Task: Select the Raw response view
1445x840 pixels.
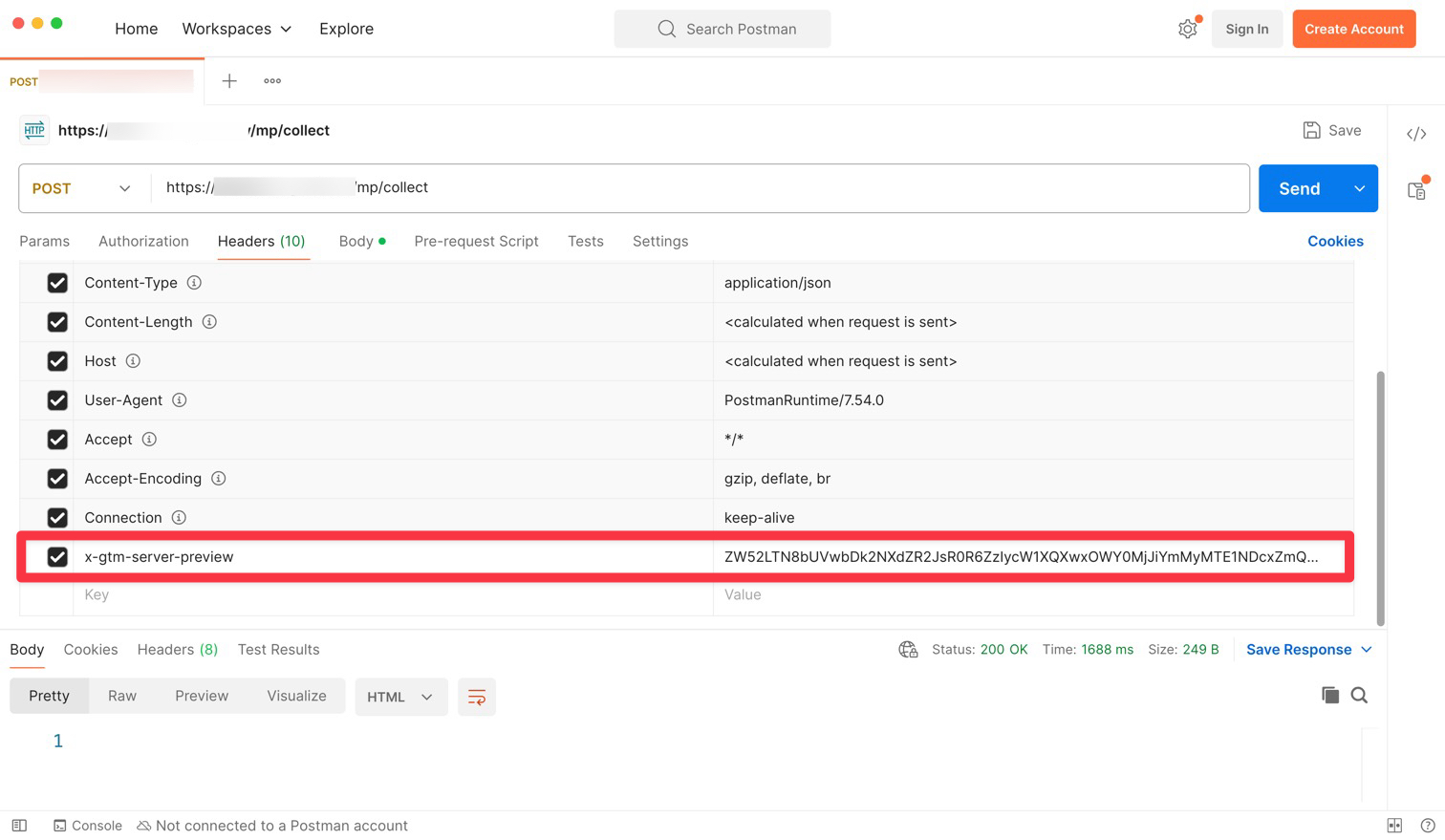Action: coord(122,696)
